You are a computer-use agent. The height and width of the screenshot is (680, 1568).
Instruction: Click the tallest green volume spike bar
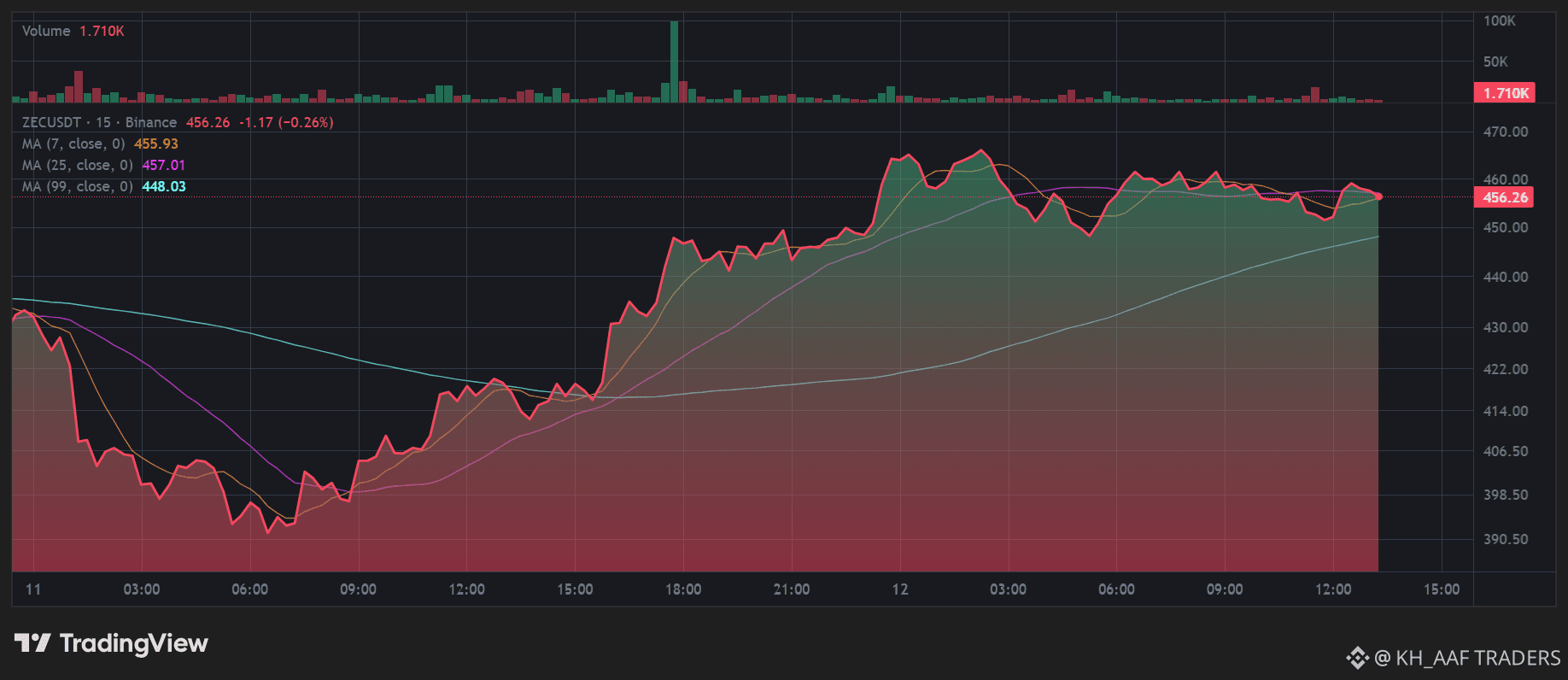tap(675, 60)
